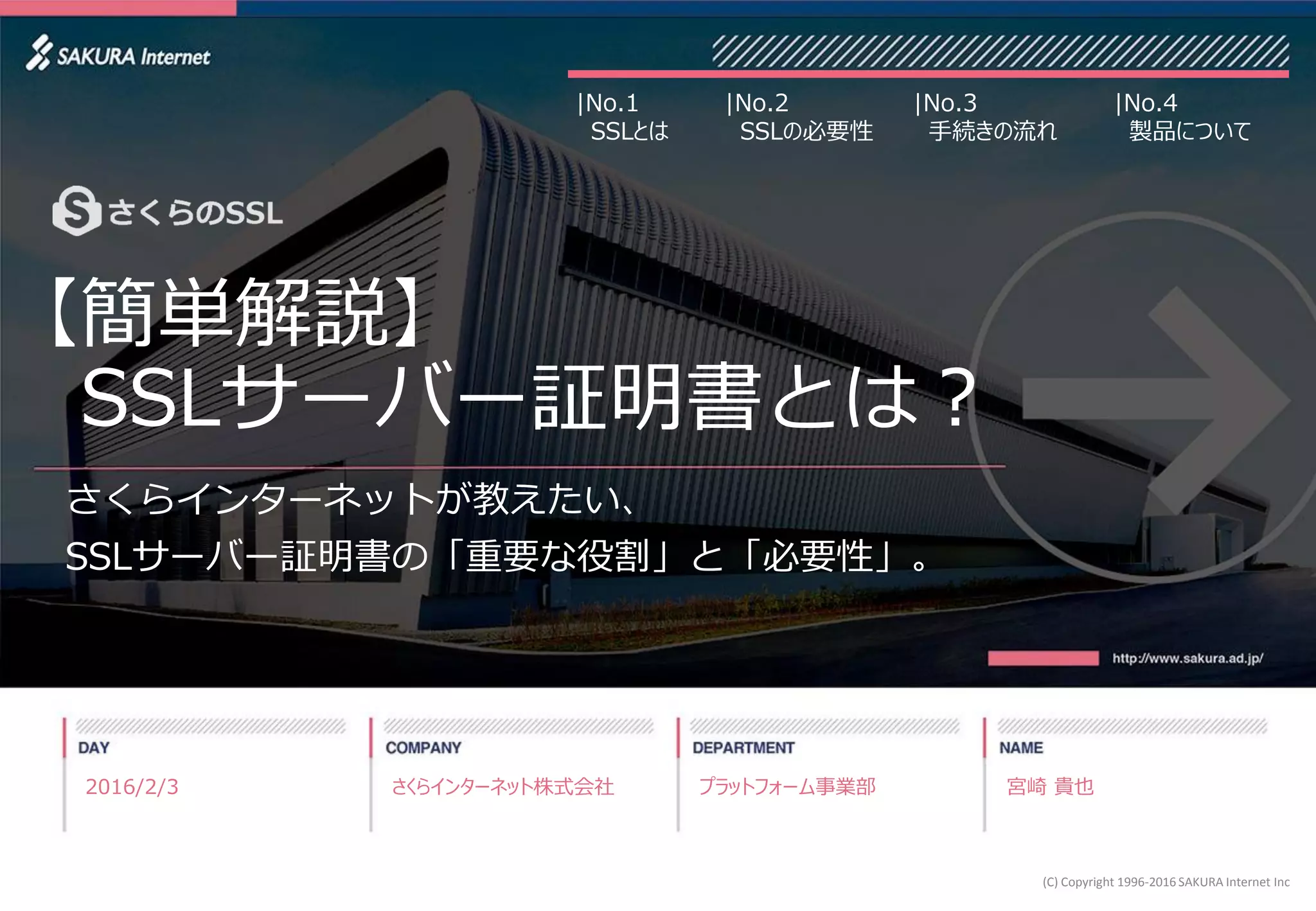Screen dimensions: 1316x911
Task: Select the No.4 製品について section
Action: click(x=1182, y=117)
